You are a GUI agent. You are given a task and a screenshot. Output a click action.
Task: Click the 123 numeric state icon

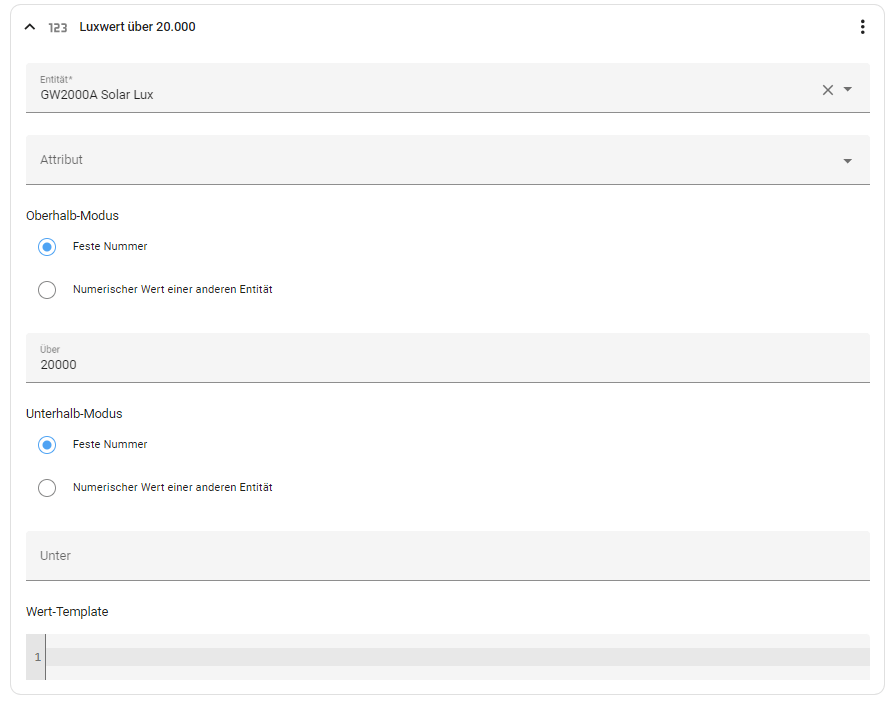click(58, 28)
